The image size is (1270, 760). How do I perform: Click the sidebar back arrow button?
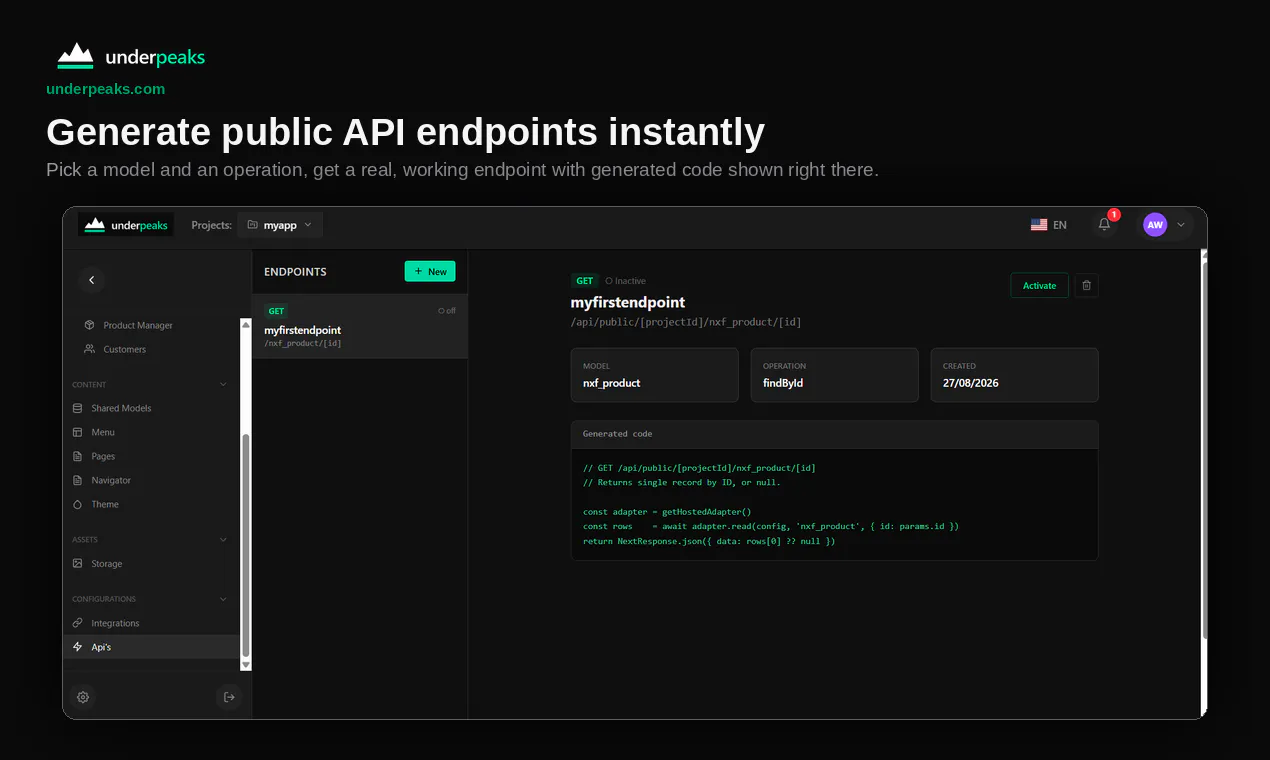(91, 280)
